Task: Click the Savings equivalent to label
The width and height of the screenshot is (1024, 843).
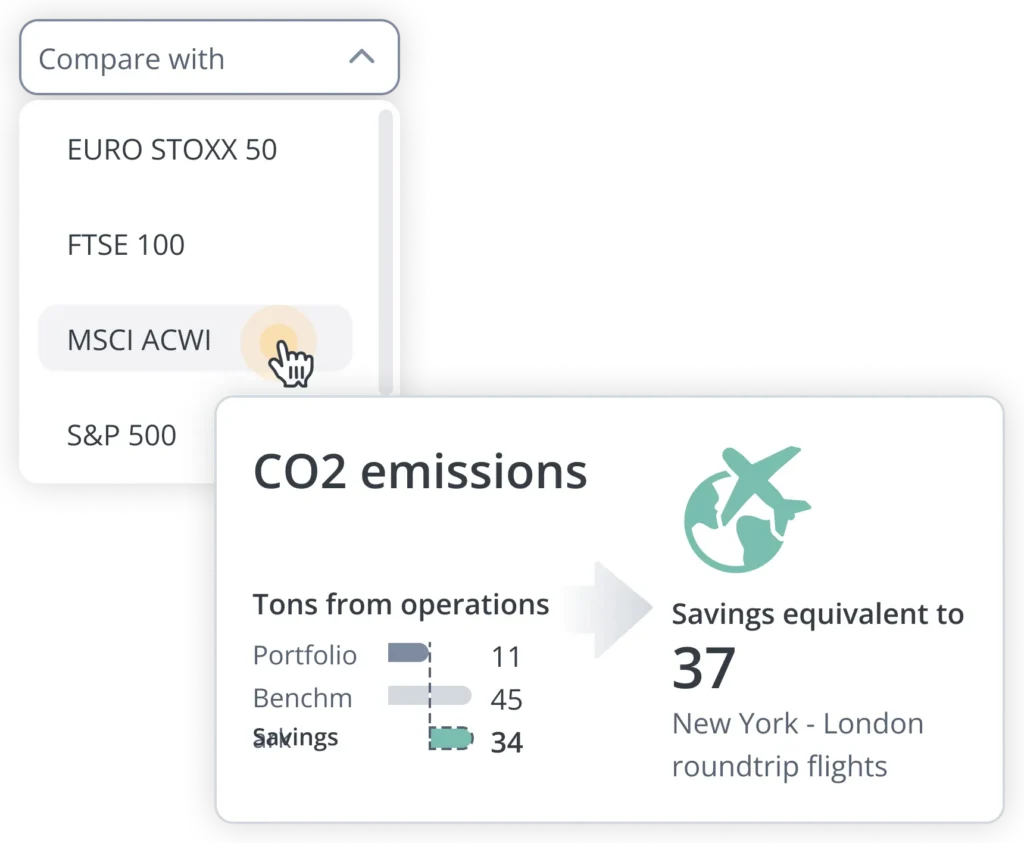Action: click(x=818, y=614)
